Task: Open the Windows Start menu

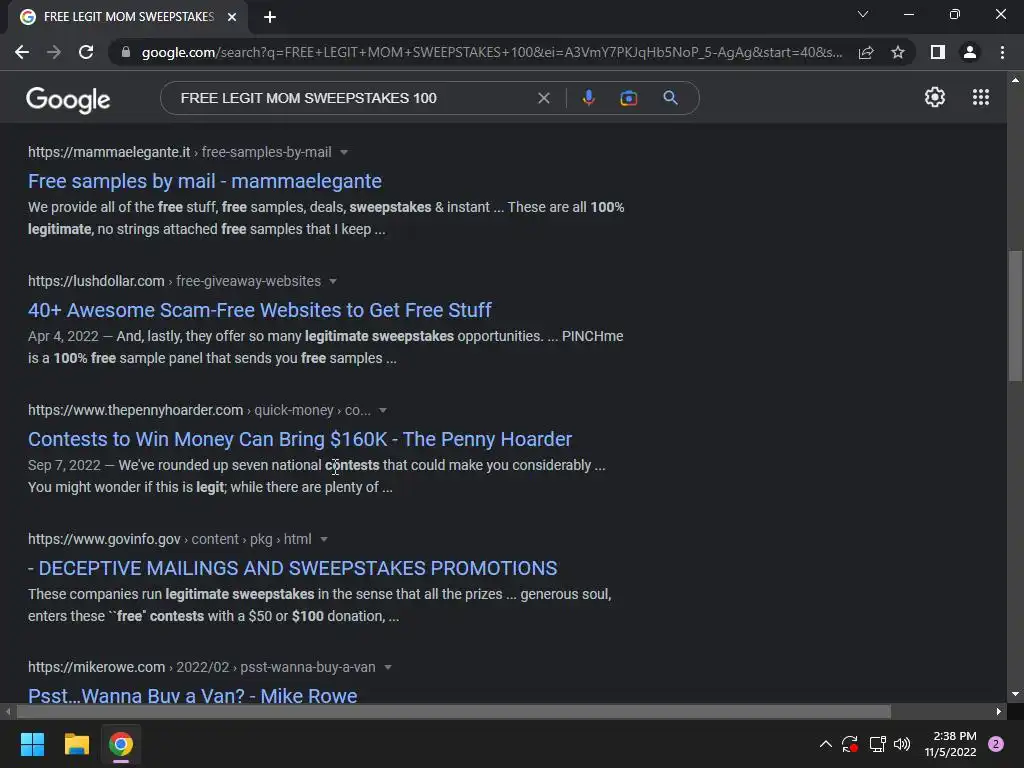Action: (x=32, y=744)
